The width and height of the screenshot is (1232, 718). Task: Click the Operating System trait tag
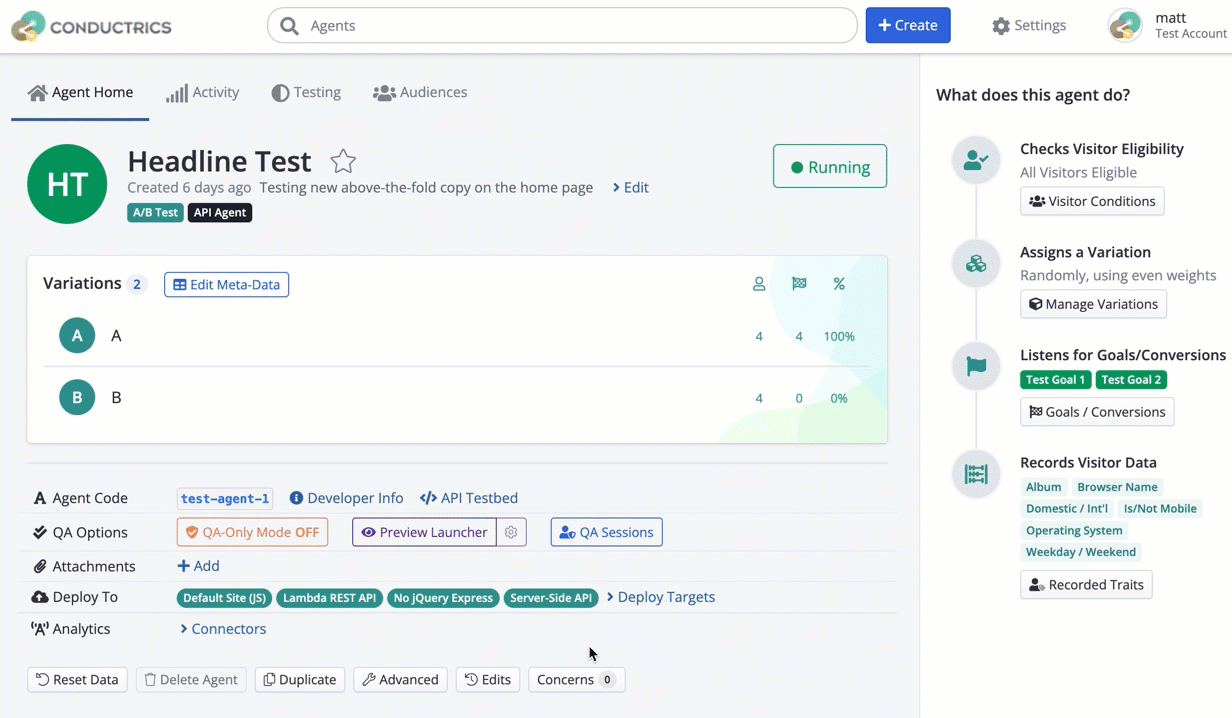(1074, 531)
